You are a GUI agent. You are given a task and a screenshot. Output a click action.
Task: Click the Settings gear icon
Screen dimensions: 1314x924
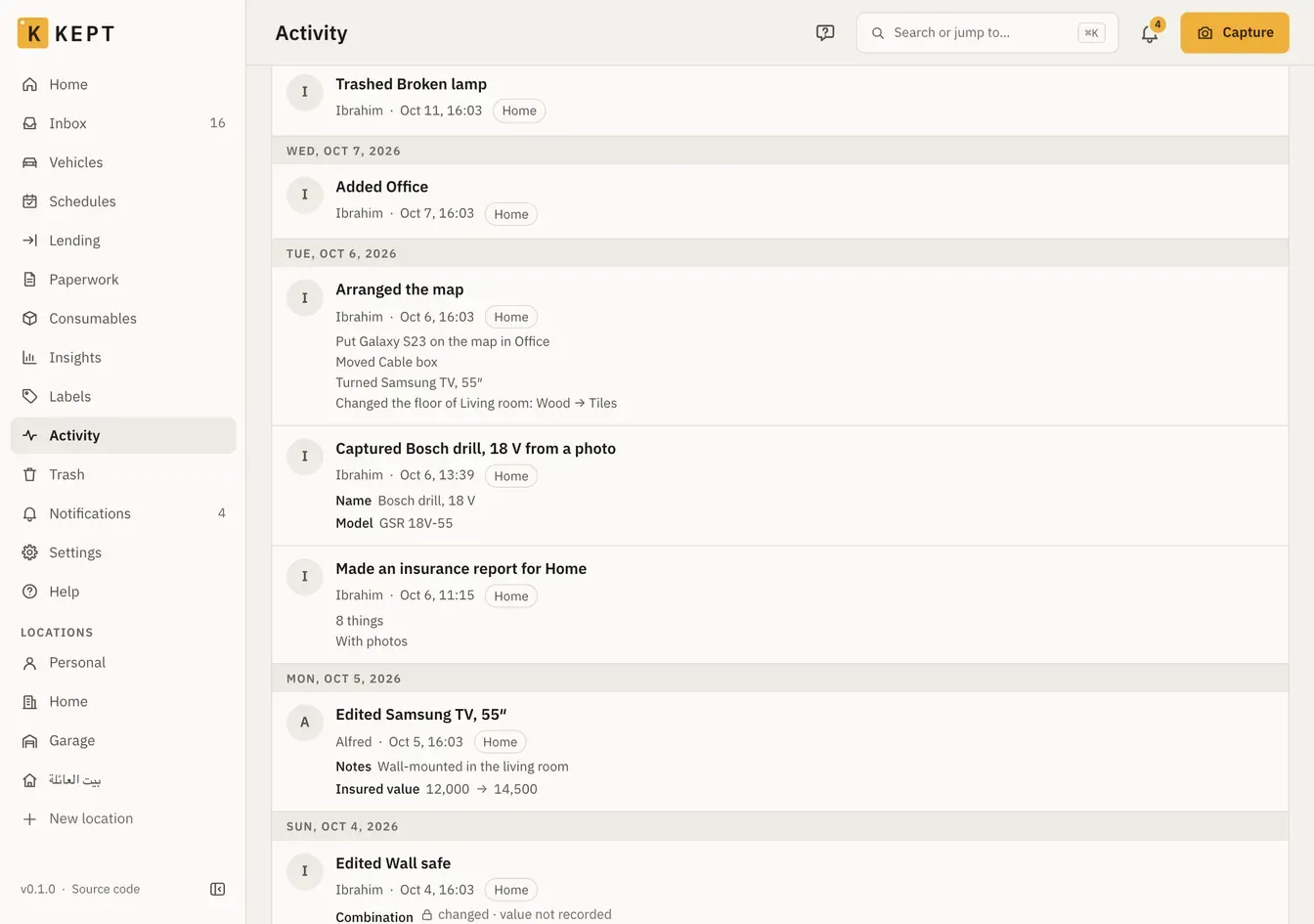pos(30,553)
